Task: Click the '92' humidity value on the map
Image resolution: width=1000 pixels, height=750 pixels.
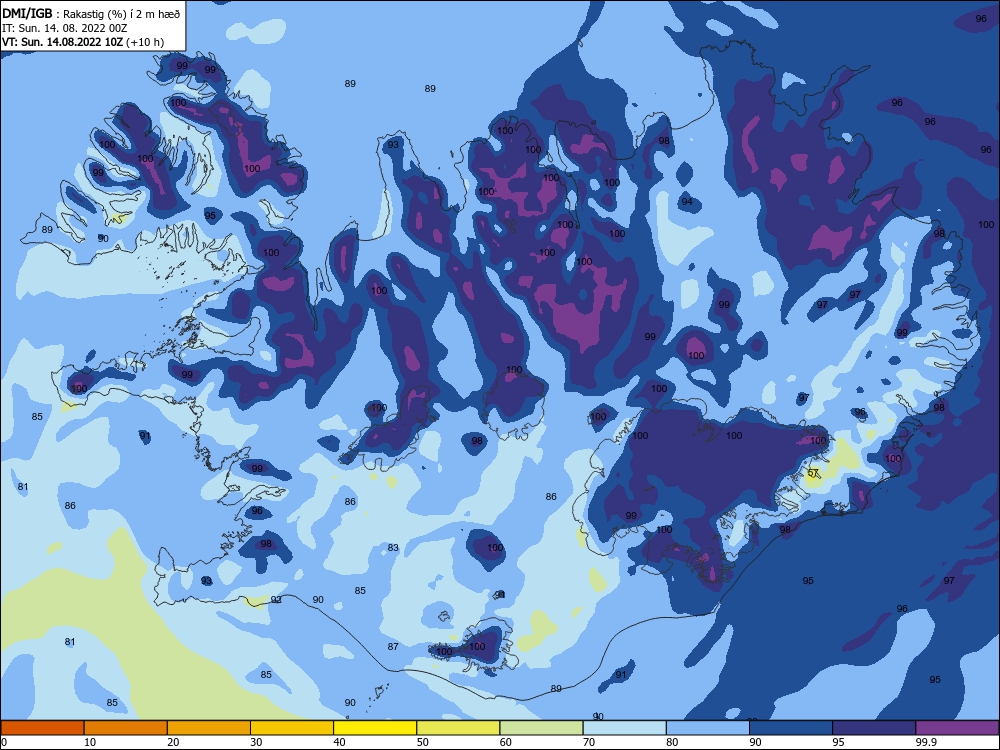Action: click(276, 599)
